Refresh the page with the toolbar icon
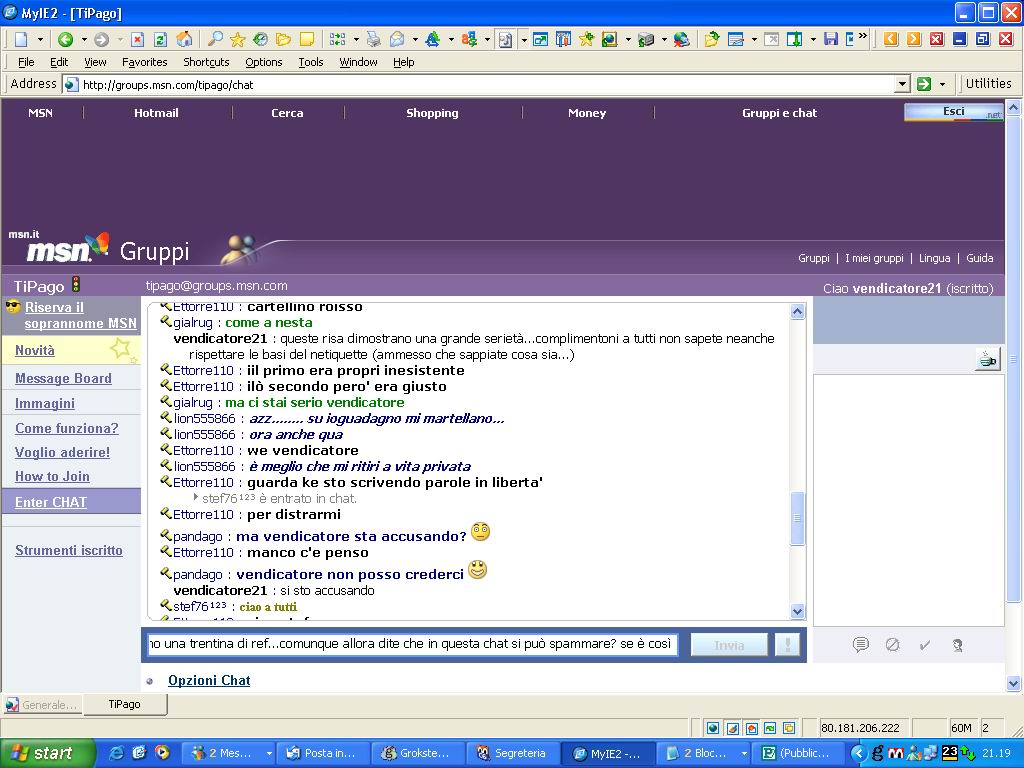The width and height of the screenshot is (1024, 768). (160, 40)
